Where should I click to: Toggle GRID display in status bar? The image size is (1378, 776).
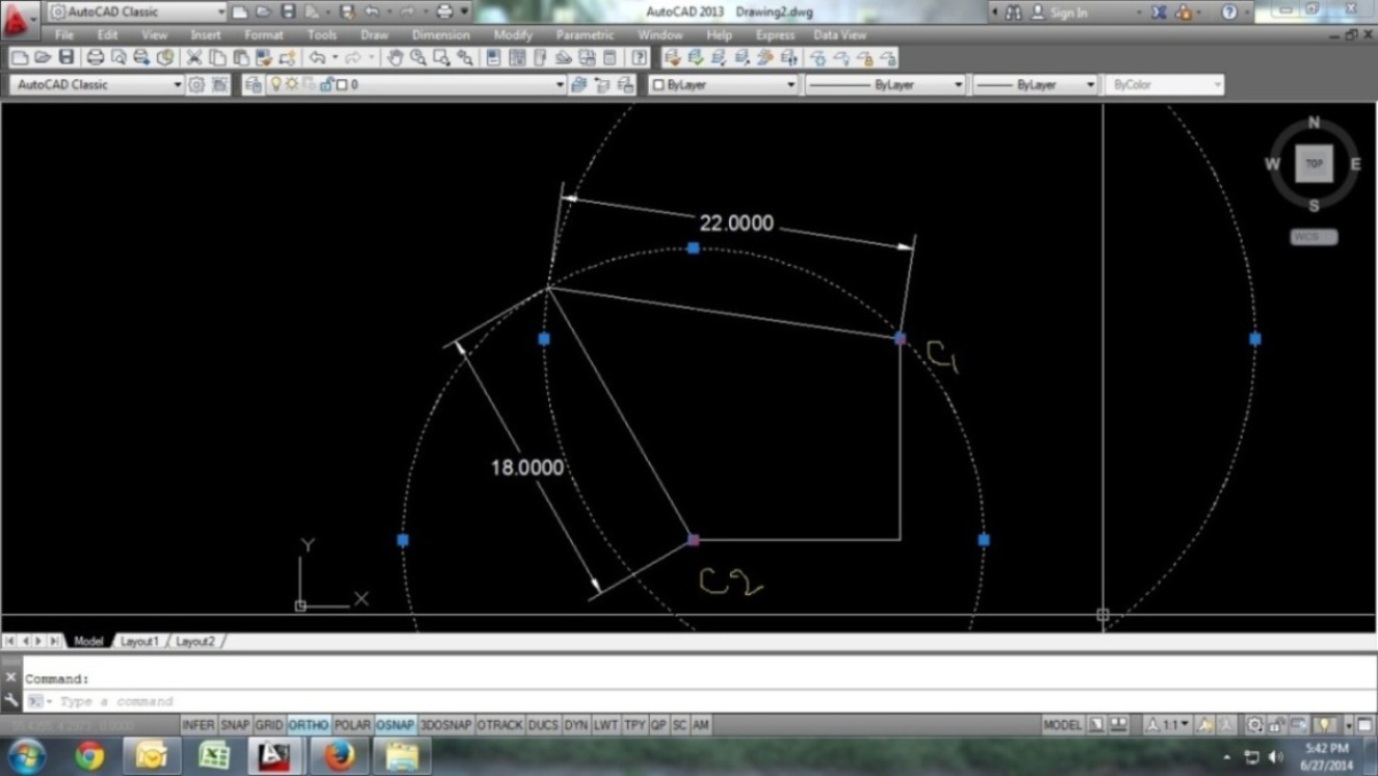[269, 725]
